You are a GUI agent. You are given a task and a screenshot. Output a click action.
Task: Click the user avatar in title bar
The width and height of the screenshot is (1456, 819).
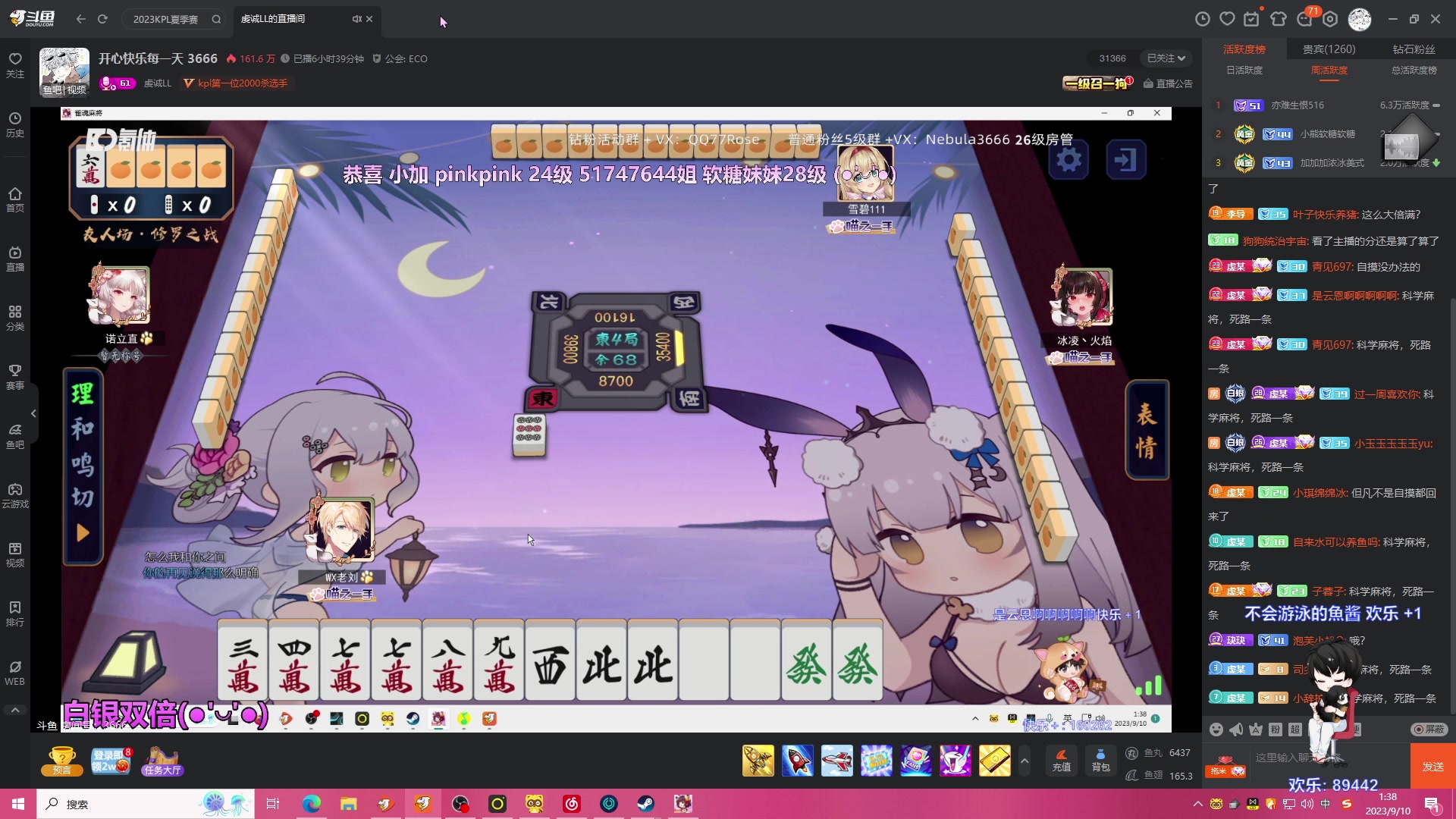coord(1360,19)
